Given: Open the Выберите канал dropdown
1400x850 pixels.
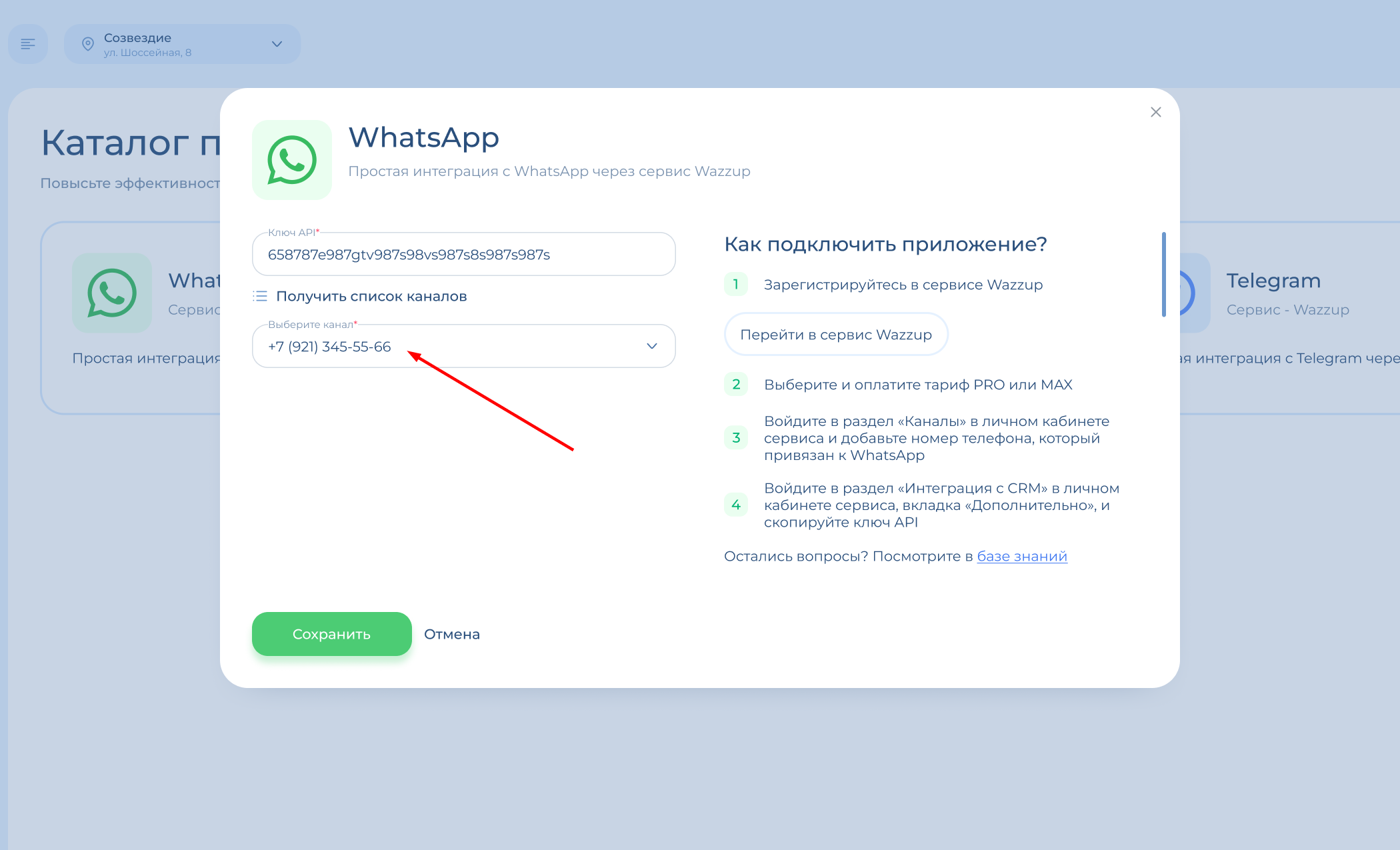Looking at the screenshot, I should tap(464, 346).
